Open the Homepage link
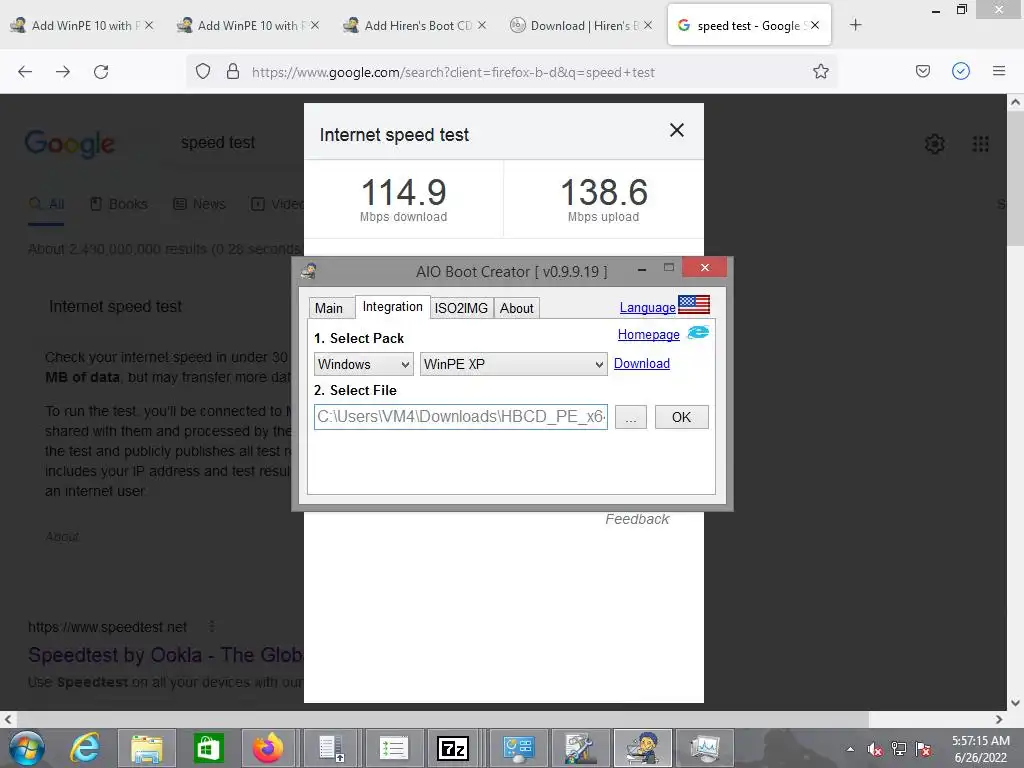This screenshot has height=768, width=1024. click(648, 334)
